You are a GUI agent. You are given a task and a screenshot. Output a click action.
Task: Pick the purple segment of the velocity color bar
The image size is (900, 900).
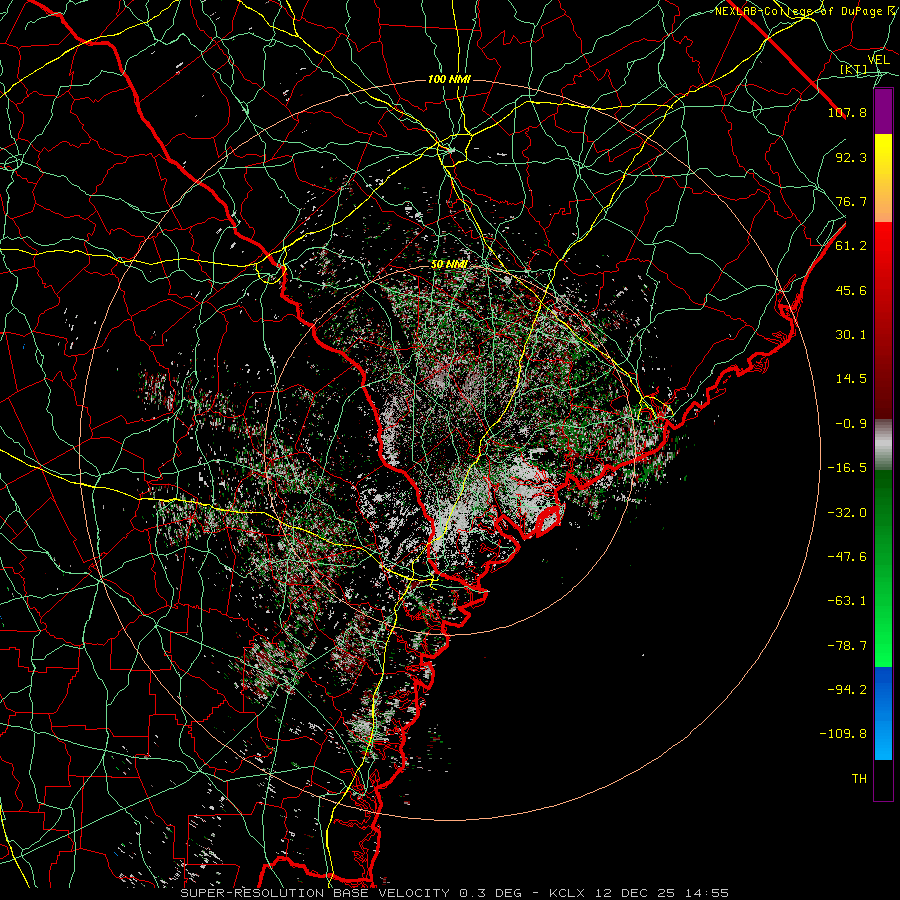pyautogui.click(x=883, y=112)
